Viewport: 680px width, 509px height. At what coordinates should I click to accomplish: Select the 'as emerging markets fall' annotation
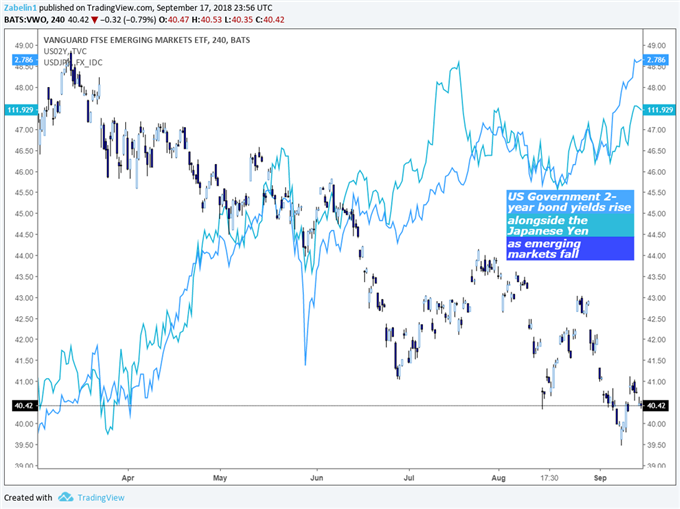point(570,248)
